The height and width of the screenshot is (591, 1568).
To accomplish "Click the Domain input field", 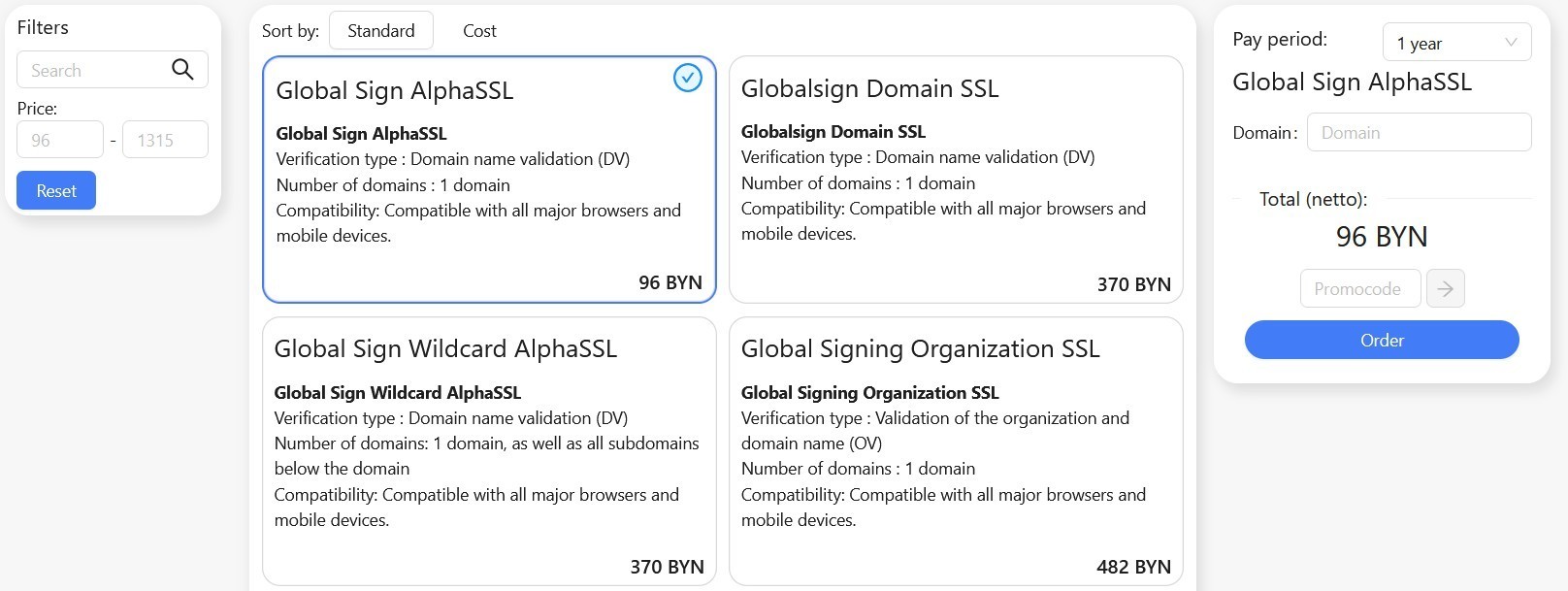I will [1419, 132].
